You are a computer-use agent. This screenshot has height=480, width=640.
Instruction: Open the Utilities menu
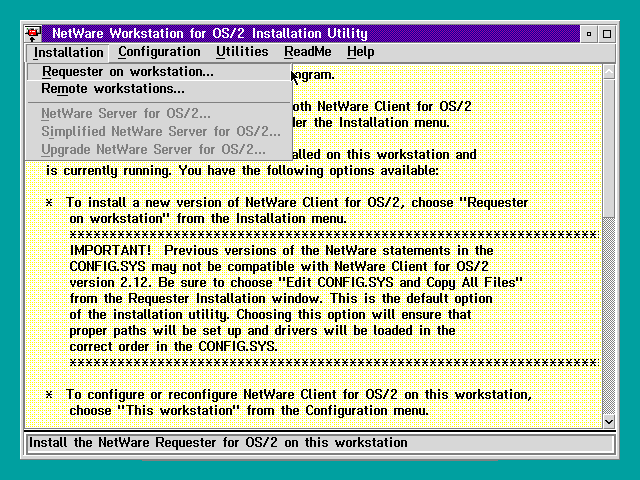242,52
